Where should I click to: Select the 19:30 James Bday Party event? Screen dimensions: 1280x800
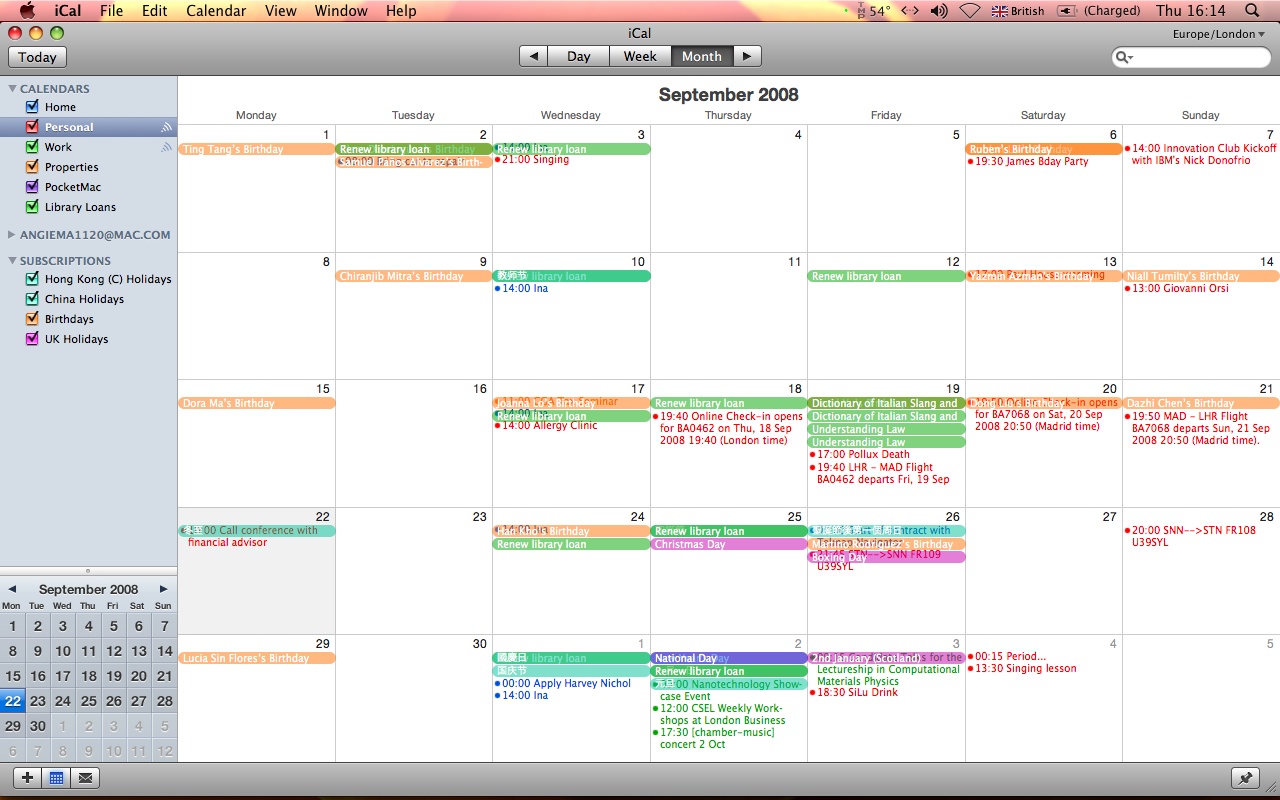tap(1028, 161)
